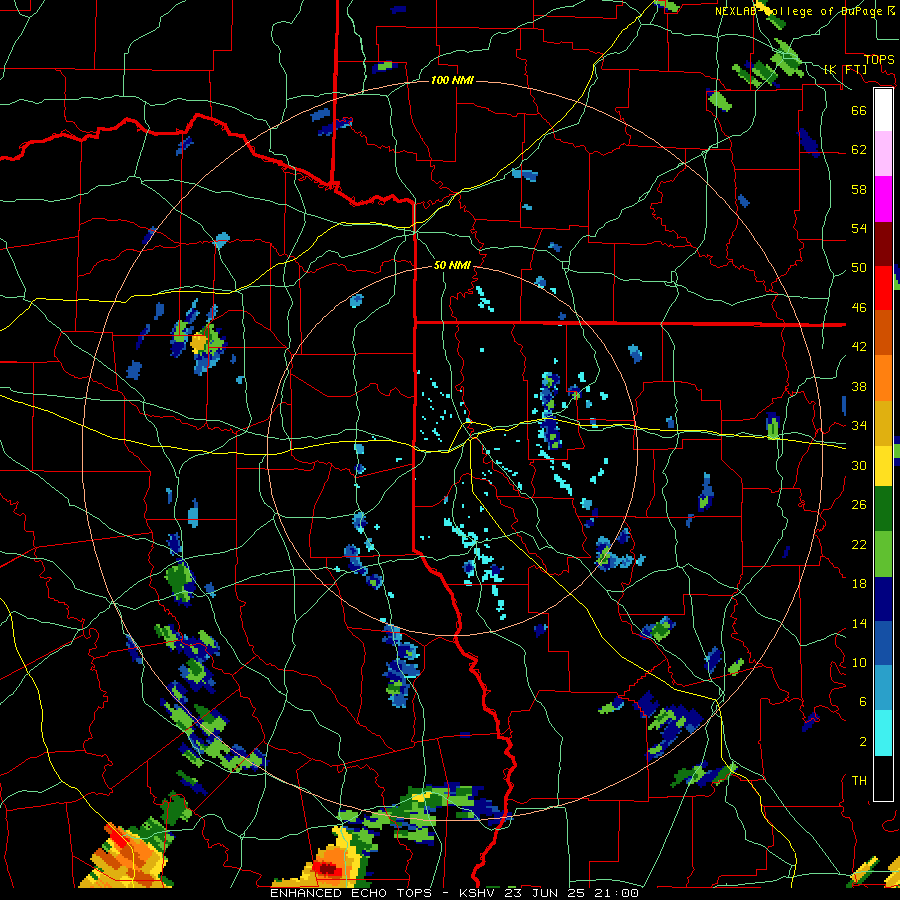The height and width of the screenshot is (900, 900).
Task: Click the legend value 30
Action: (859, 465)
